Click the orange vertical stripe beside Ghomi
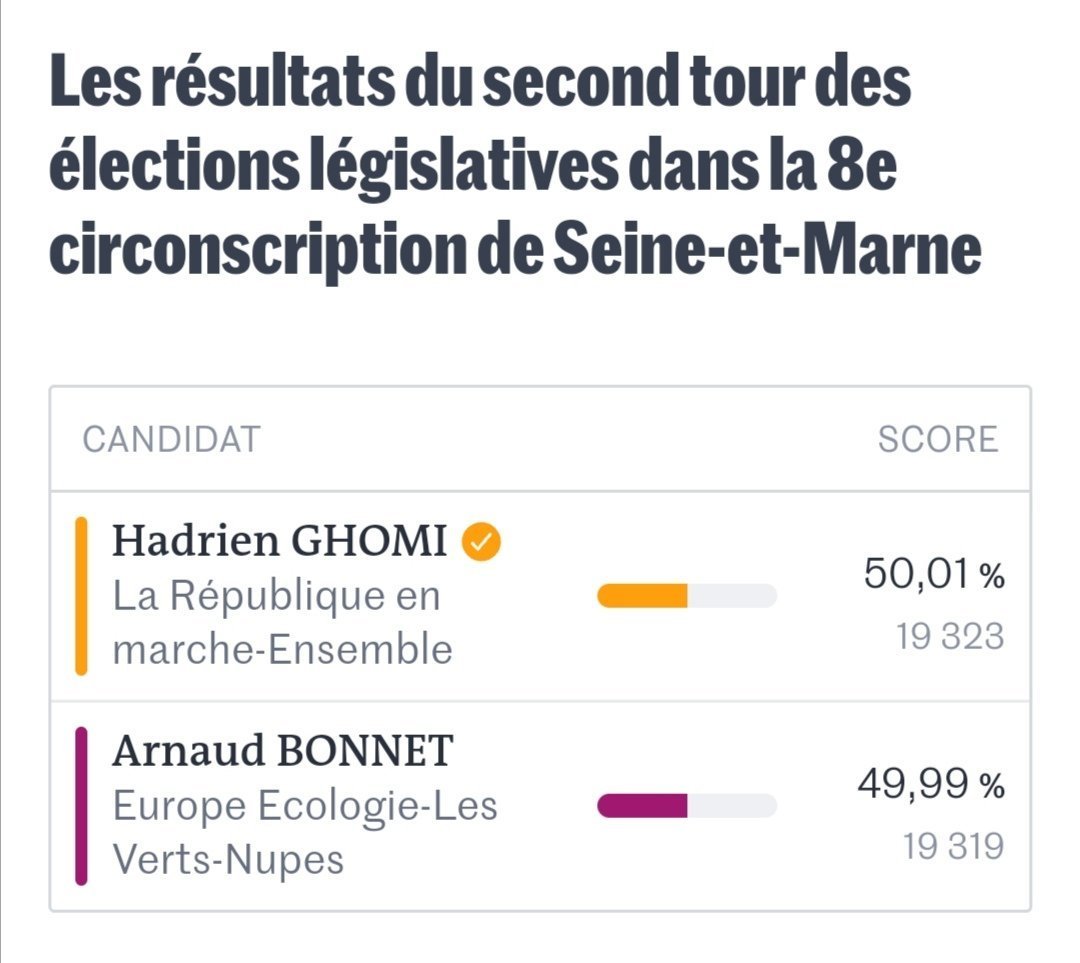 (82, 596)
